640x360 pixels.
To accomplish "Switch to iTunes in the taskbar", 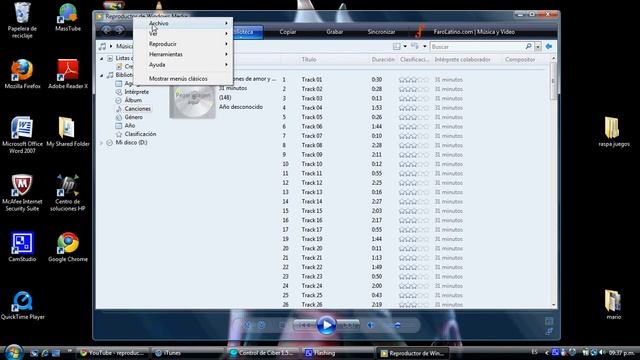I will 187,353.
